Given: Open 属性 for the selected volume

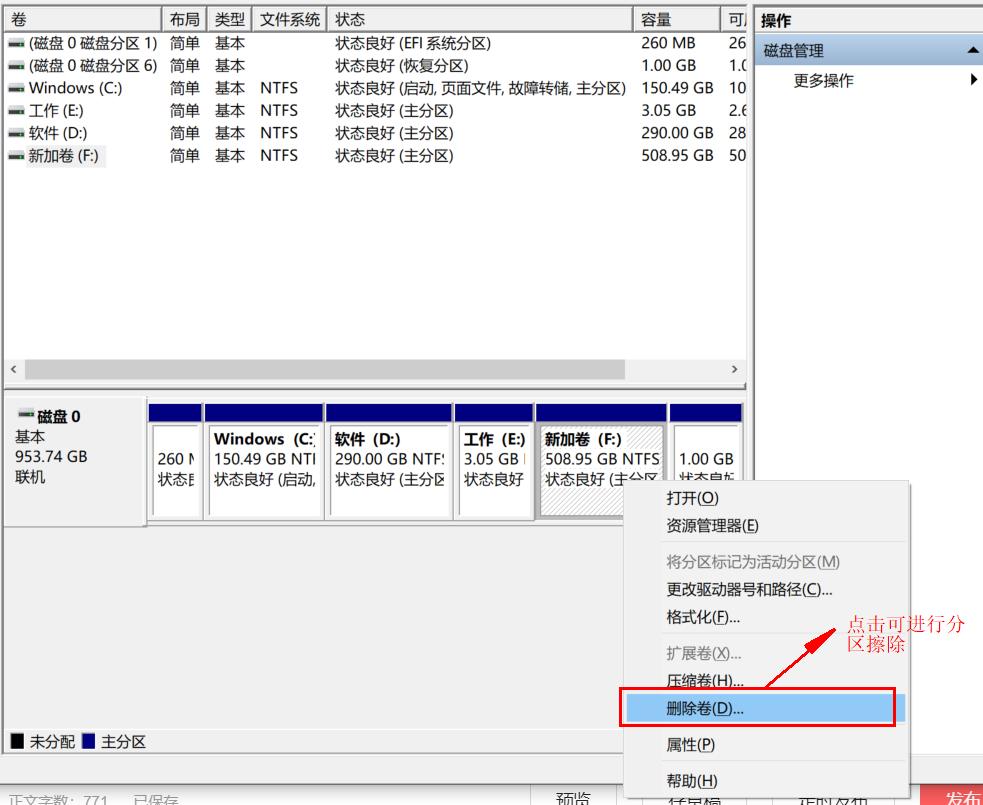Looking at the screenshot, I should coord(690,744).
